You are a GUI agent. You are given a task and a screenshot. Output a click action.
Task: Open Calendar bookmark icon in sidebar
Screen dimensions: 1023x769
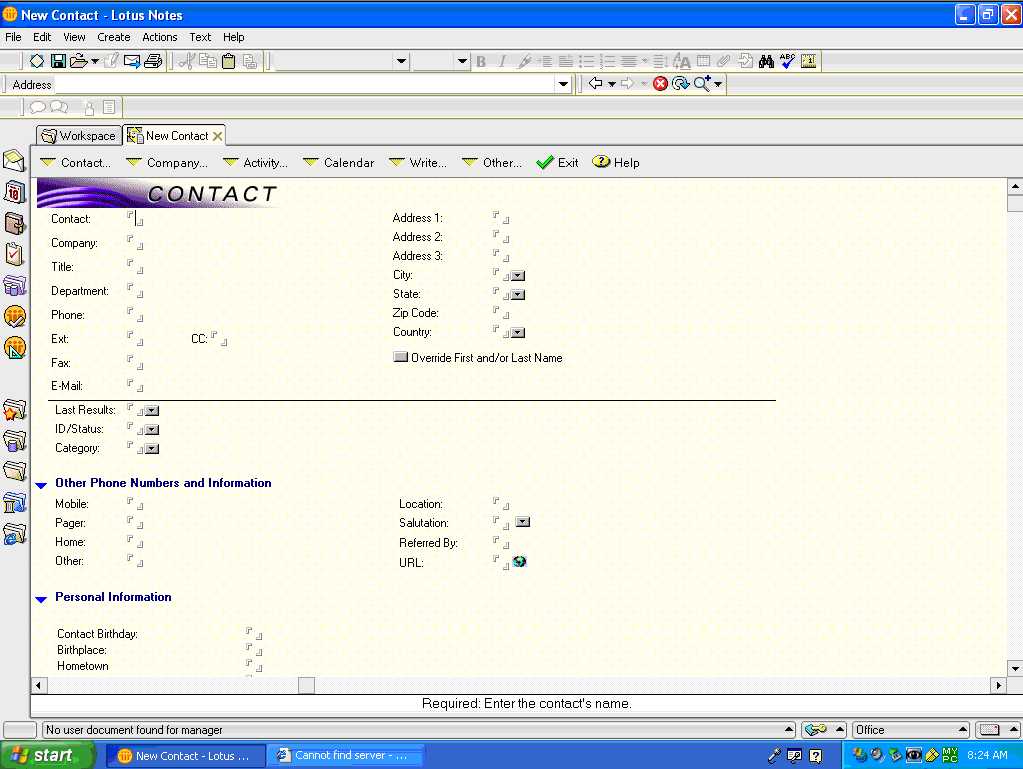14,192
